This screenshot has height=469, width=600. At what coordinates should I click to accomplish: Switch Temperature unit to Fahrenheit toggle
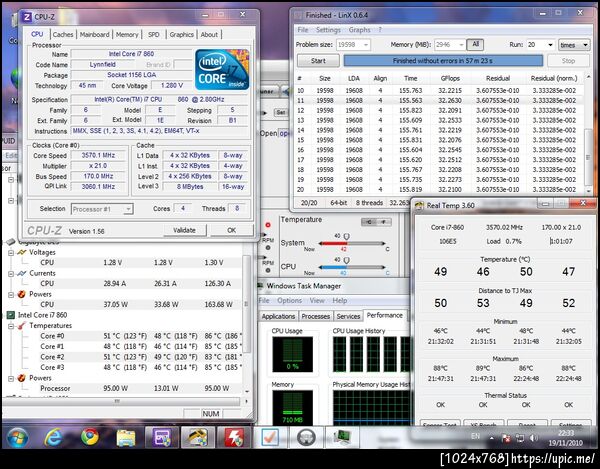pos(384,222)
